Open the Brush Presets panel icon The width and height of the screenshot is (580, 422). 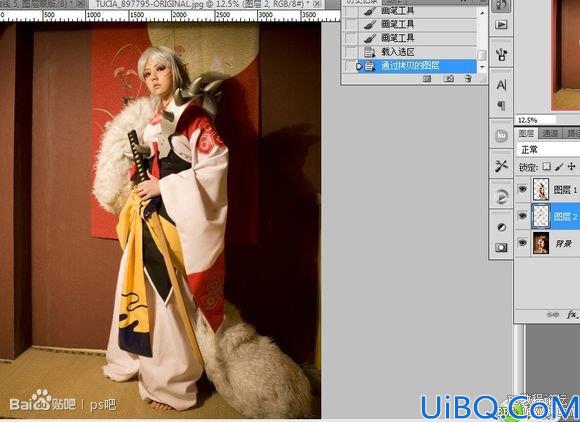[x=501, y=54]
